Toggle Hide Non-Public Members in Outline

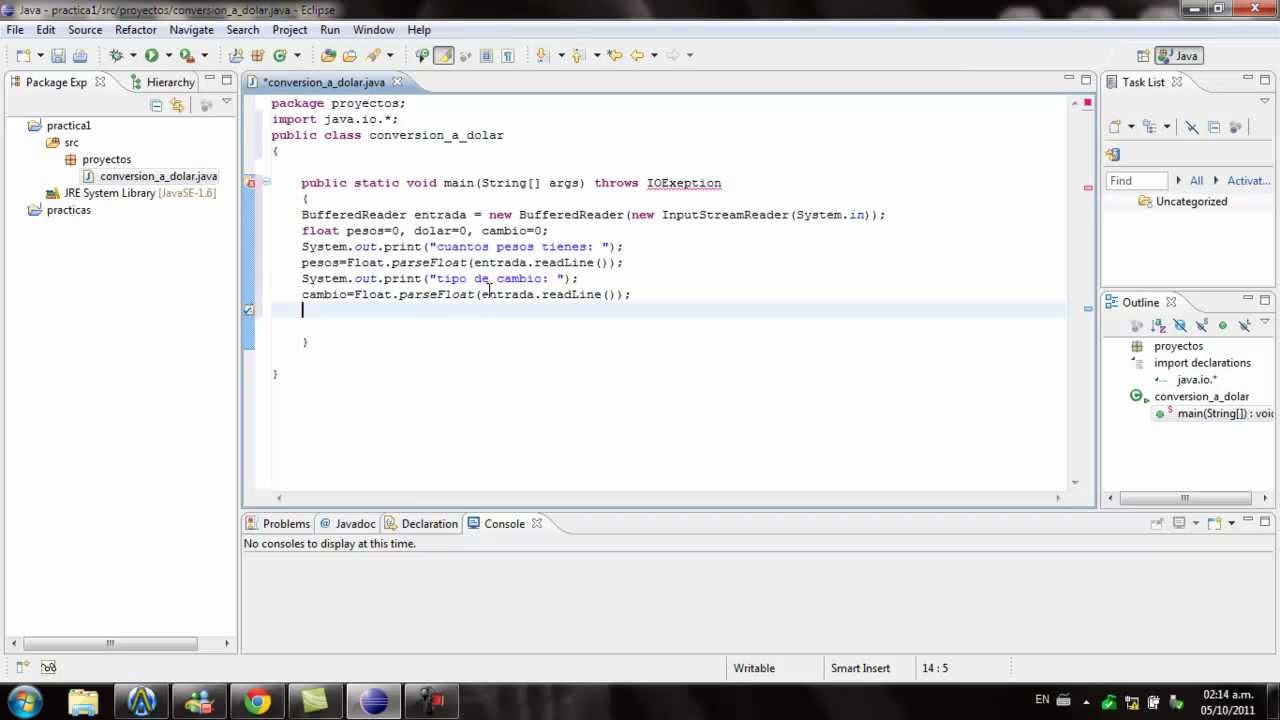pos(1222,325)
